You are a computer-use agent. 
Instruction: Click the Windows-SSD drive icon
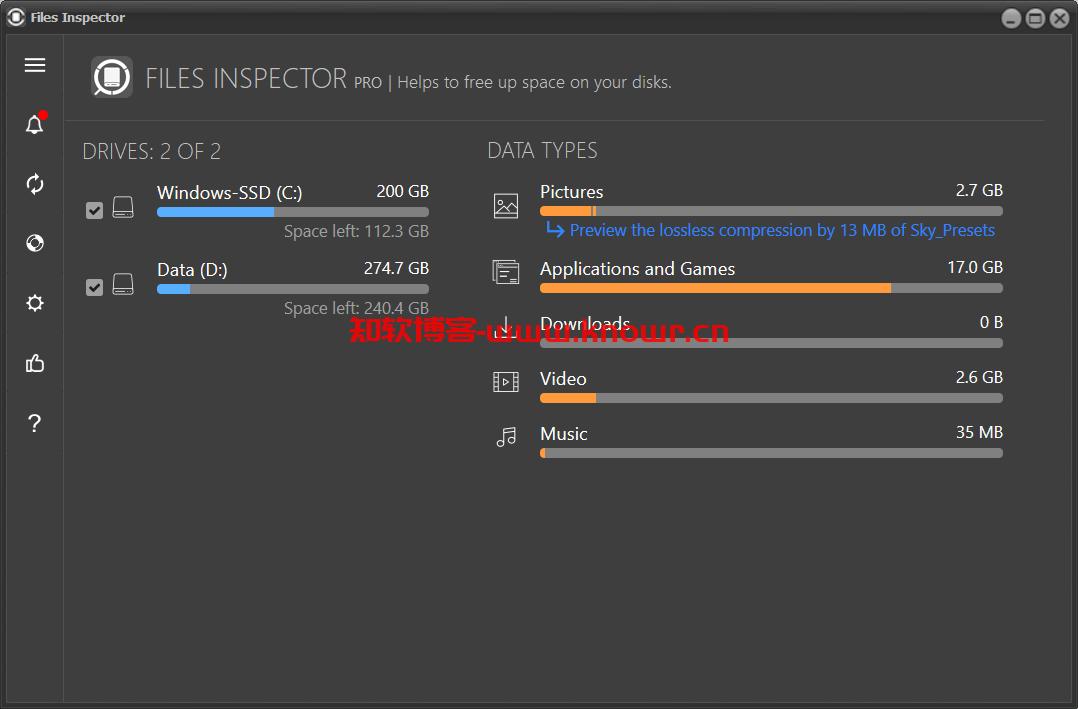tap(123, 207)
